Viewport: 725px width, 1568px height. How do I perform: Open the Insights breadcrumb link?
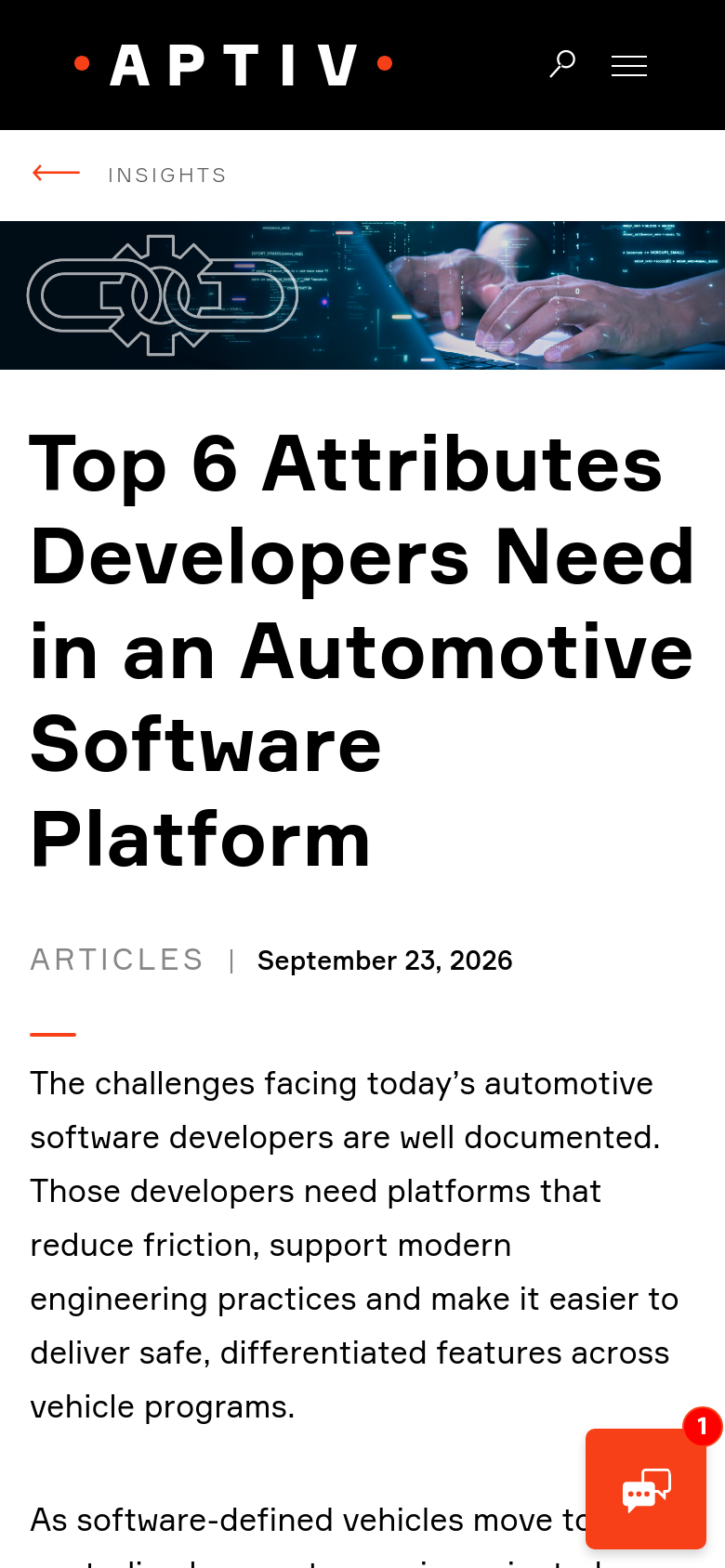pos(167,176)
